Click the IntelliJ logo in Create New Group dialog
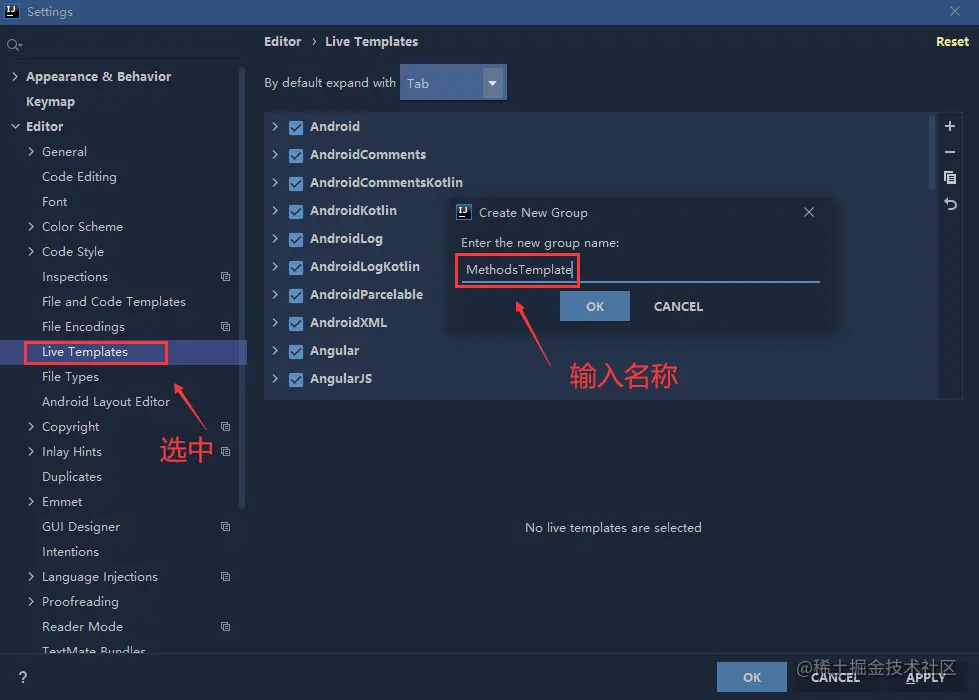This screenshot has width=979, height=700. click(463, 212)
